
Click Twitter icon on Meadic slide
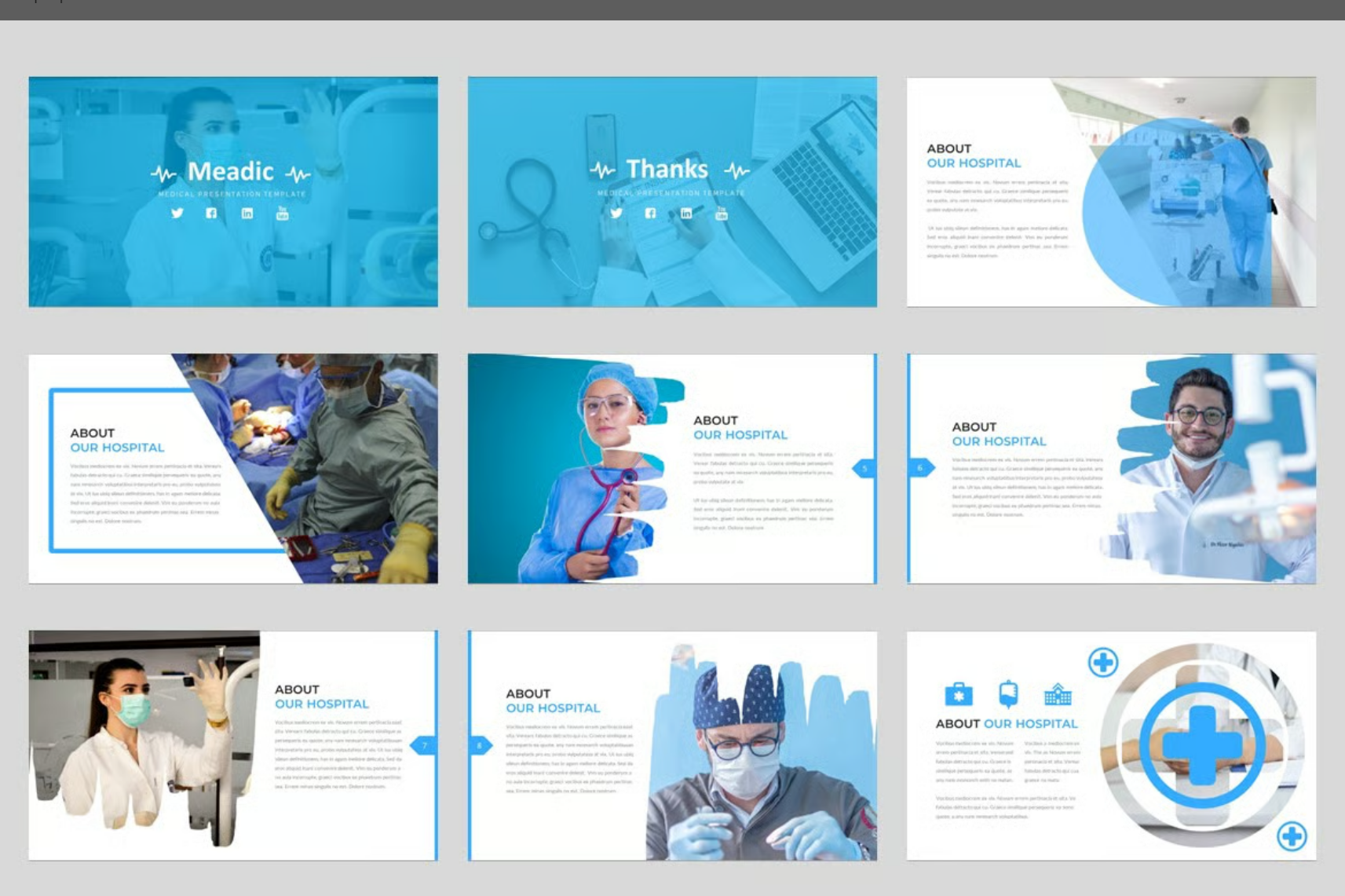(177, 213)
